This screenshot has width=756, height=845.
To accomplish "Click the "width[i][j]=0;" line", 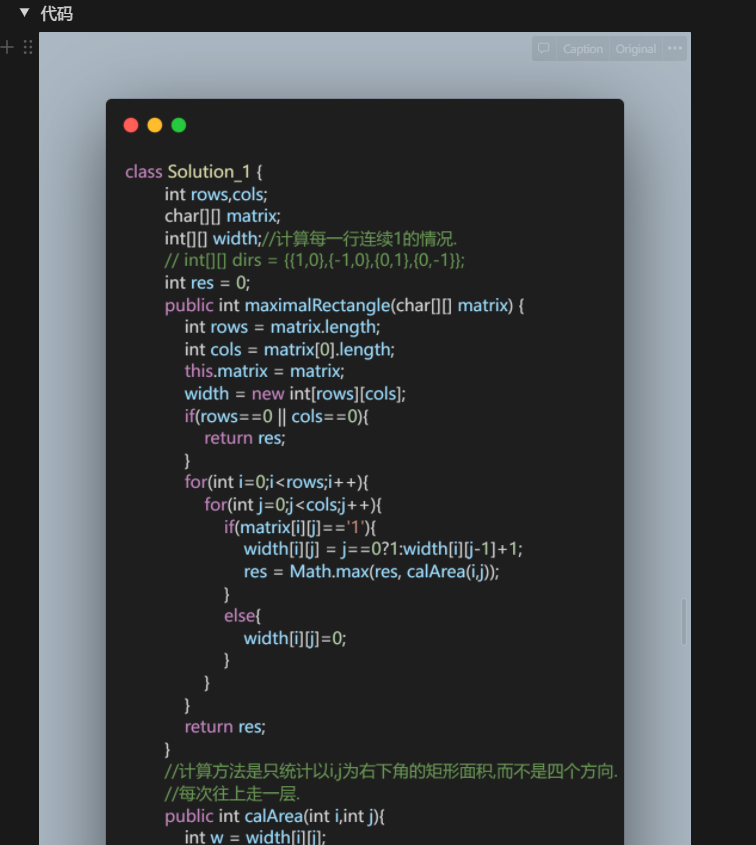I will pos(295,638).
